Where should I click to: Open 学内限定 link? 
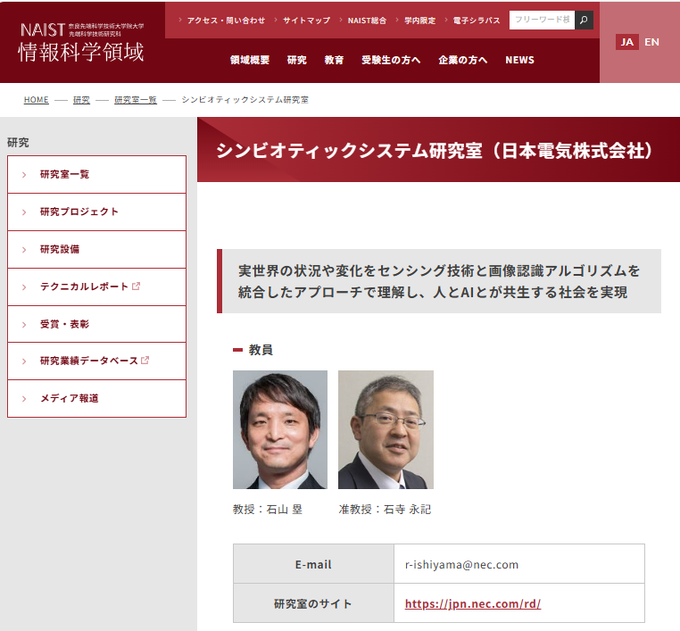tap(419, 20)
